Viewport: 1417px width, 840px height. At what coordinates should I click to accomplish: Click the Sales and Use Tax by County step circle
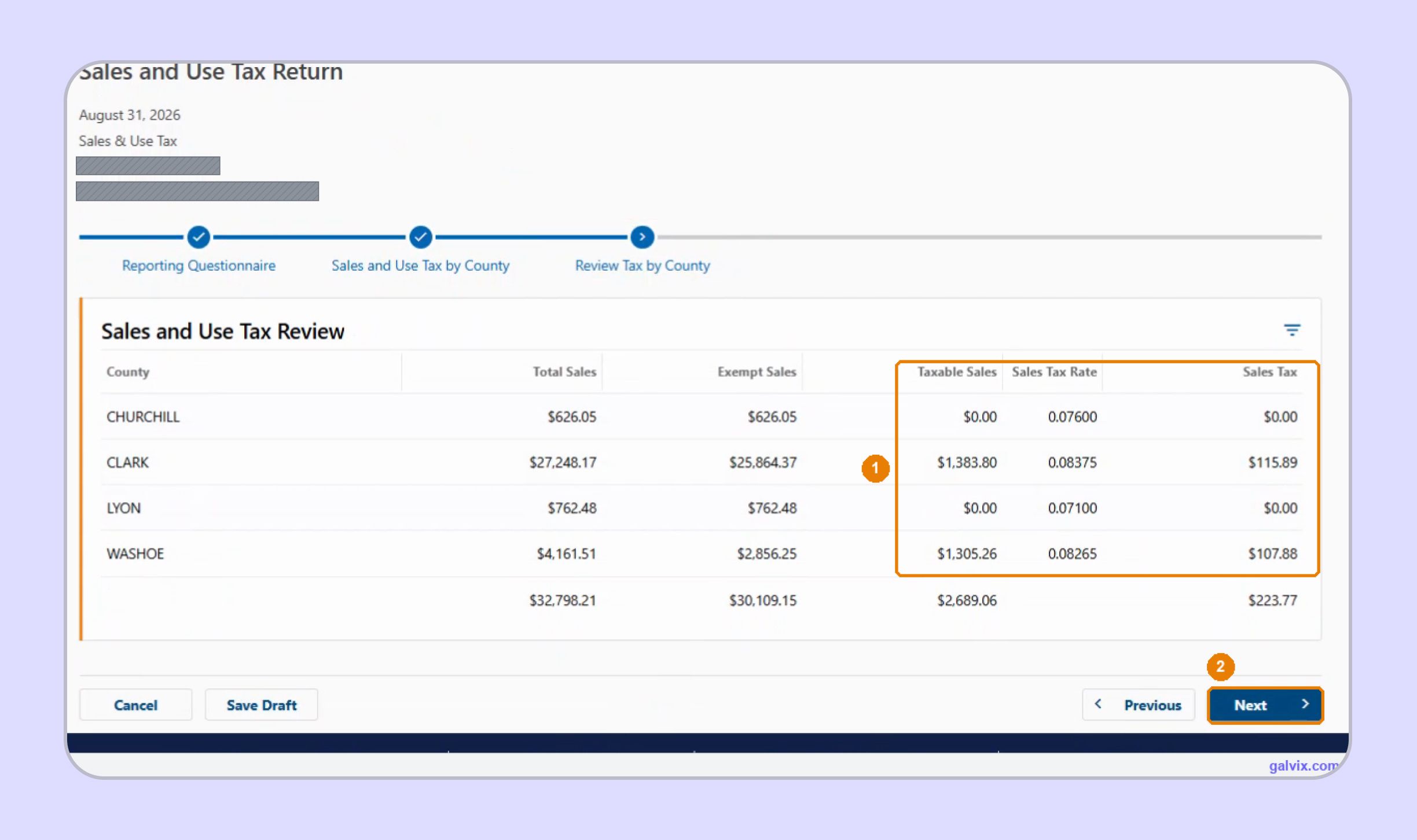tap(421, 237)
